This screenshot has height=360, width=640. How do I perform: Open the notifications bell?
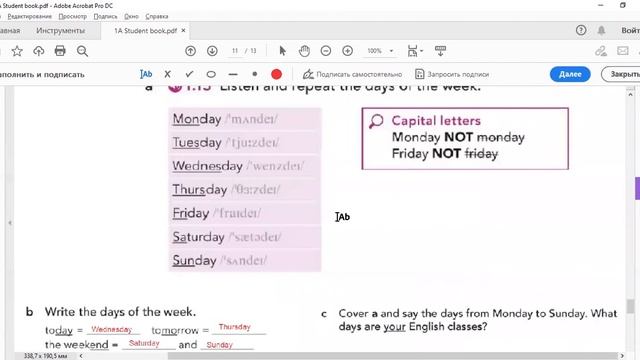coord(602,30)
